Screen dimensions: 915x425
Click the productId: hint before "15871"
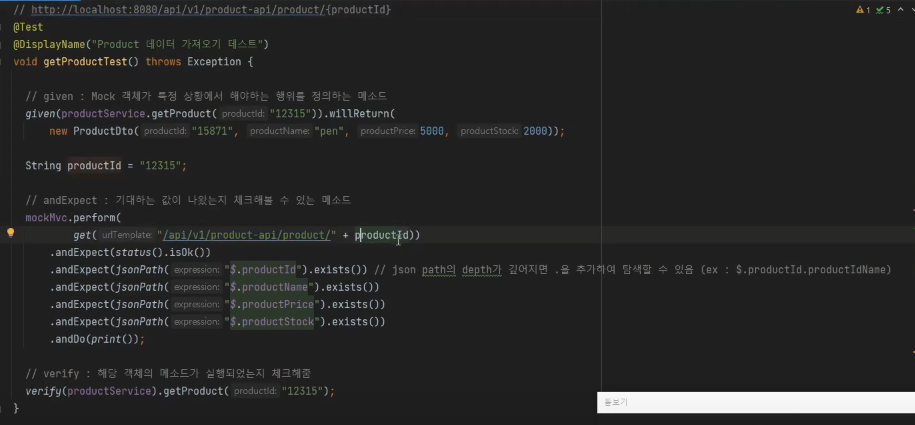[x=165, y=131]
